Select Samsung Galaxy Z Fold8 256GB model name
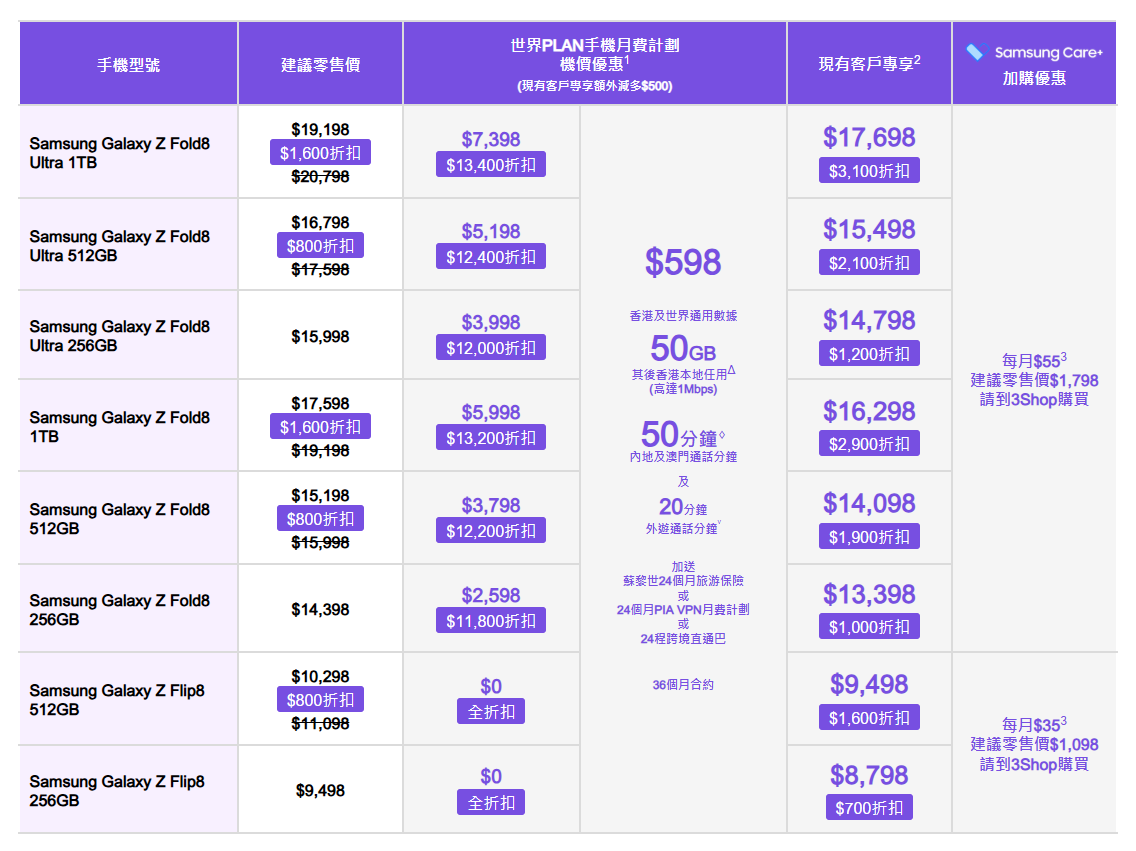1136x851 pixels. tap(120, 610)
